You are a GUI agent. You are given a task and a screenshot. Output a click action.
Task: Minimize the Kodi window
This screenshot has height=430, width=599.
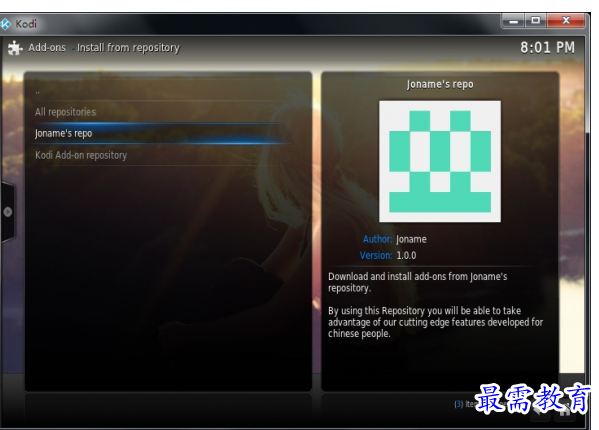click(x=514, y=21)
